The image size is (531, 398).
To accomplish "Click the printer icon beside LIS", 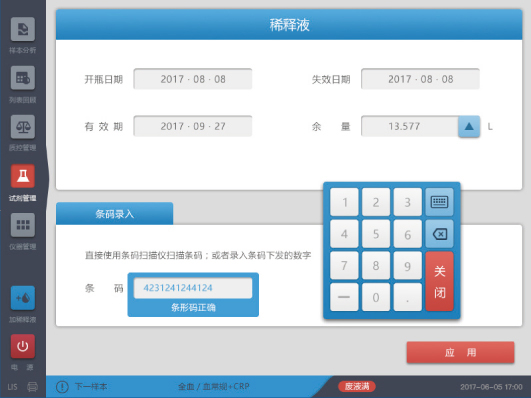I will 33,387.
